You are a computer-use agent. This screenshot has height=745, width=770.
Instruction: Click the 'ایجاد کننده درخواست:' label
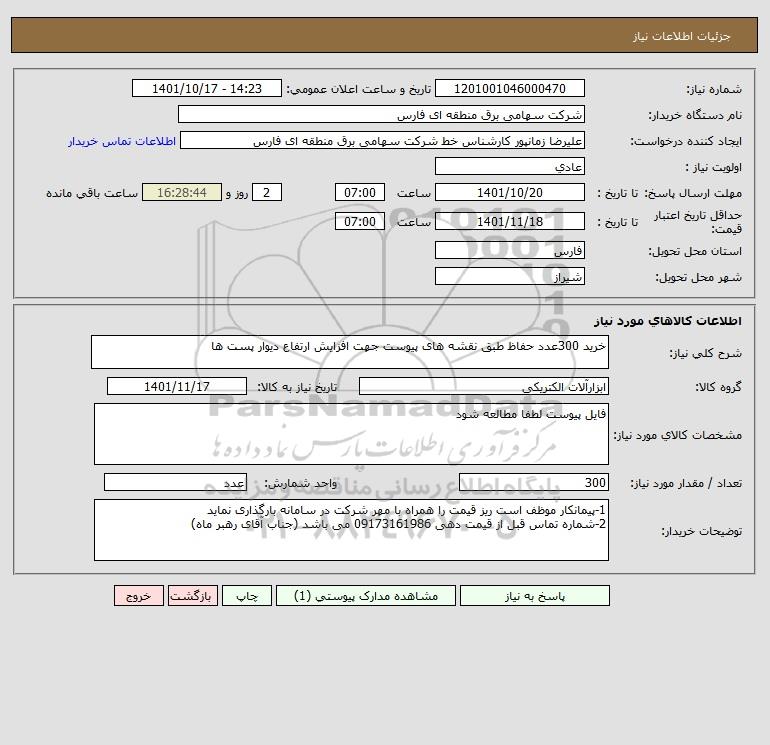coord(686,141)
